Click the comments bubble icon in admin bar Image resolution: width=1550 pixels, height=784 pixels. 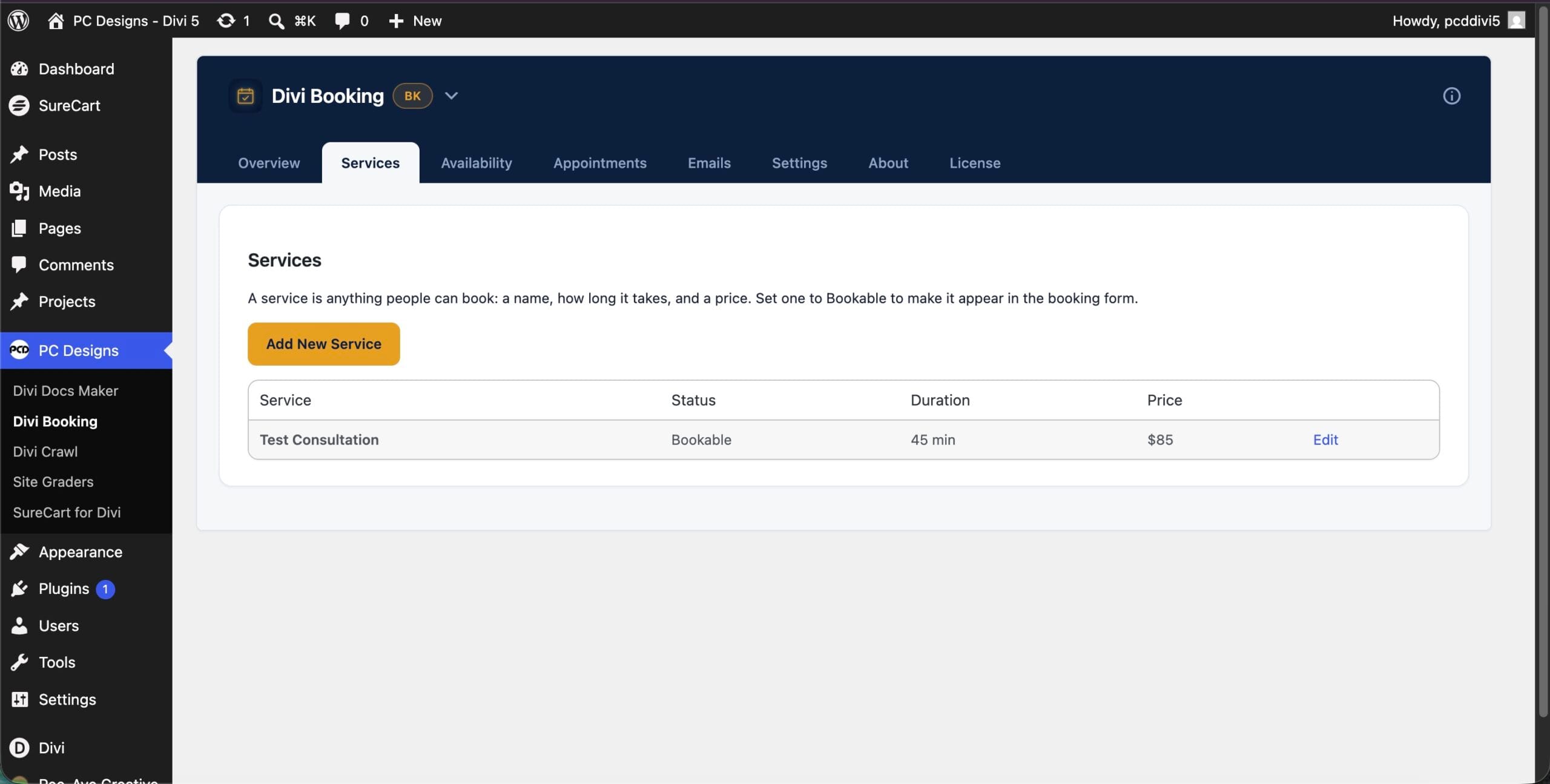pyautogui.click(x=342, y=21)
